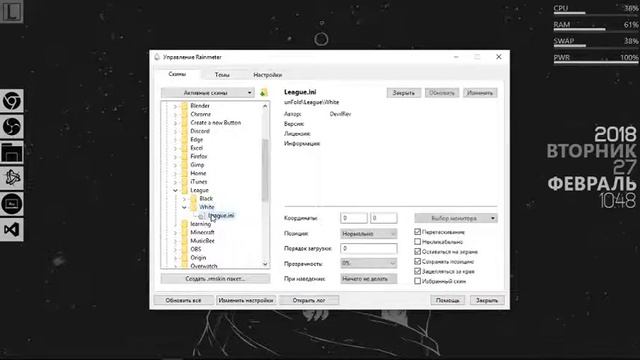Toggle Сохранять позицию checkbox
Image resolution: width=640 pixels, height=360 pixels.
(x=417, y=261)
